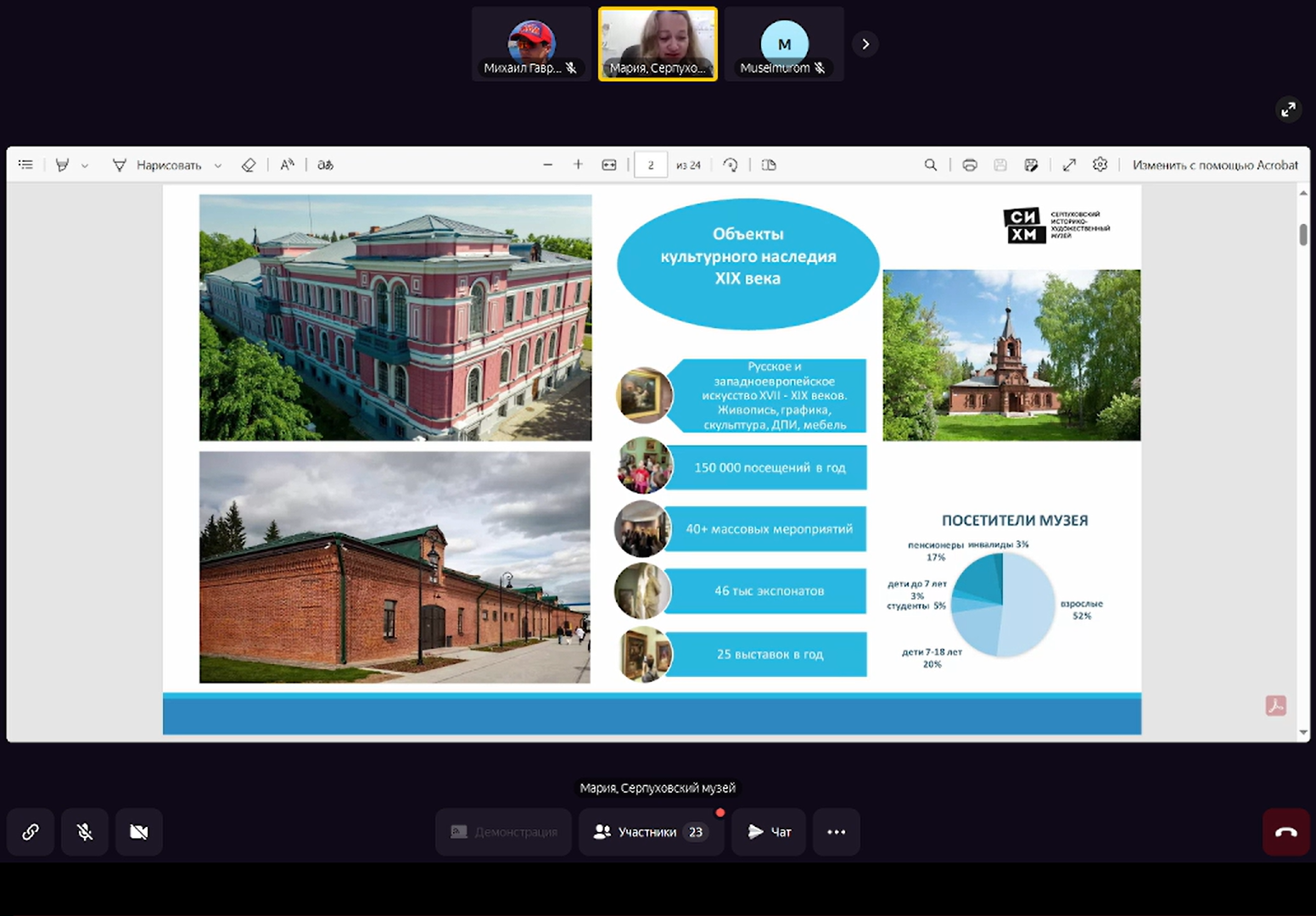1316x916 pixels.
Task: Zoom in with the plus button
Action: pos(578,165)
